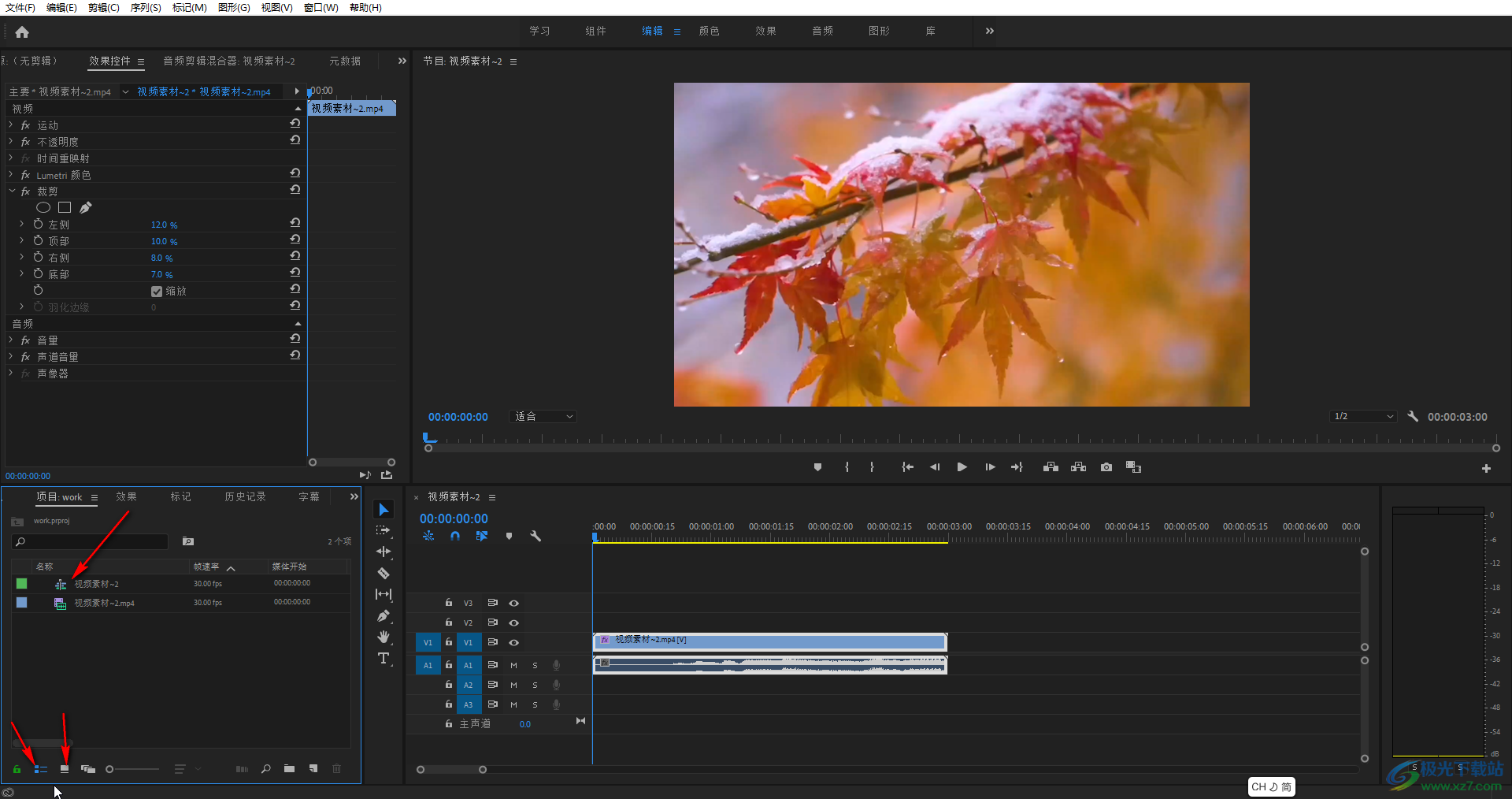Switch project panel to list view
This screenshot has width=1512, height=799.
[41, 769]
